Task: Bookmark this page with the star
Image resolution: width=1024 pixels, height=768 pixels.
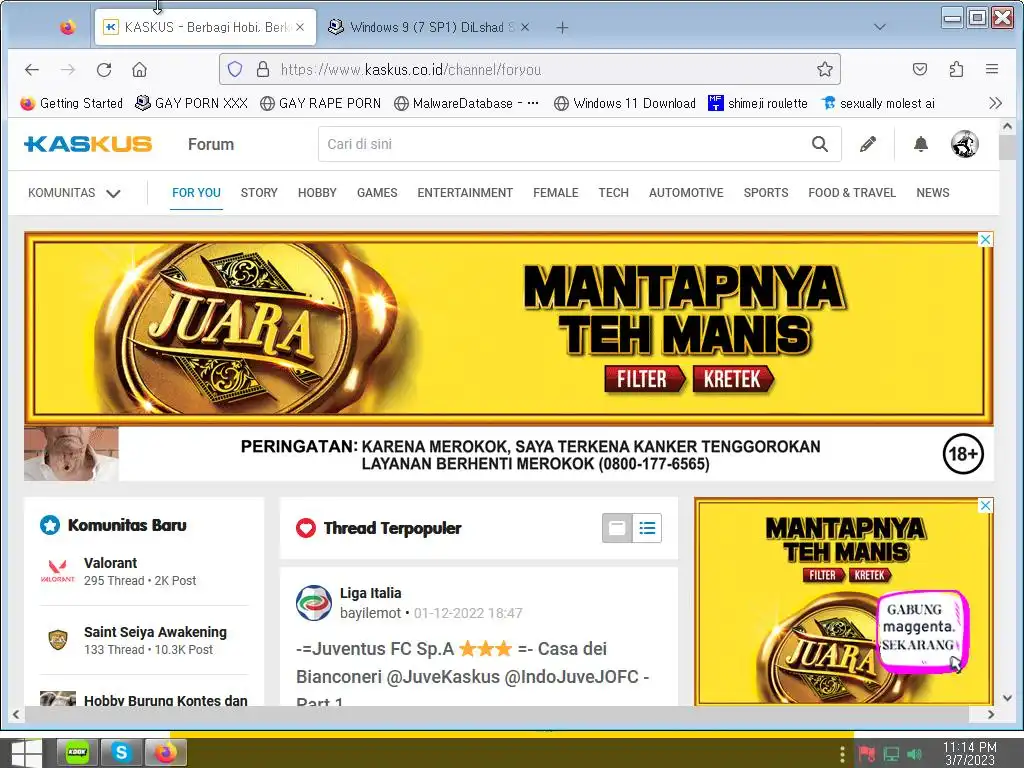Action: (825, 69)
